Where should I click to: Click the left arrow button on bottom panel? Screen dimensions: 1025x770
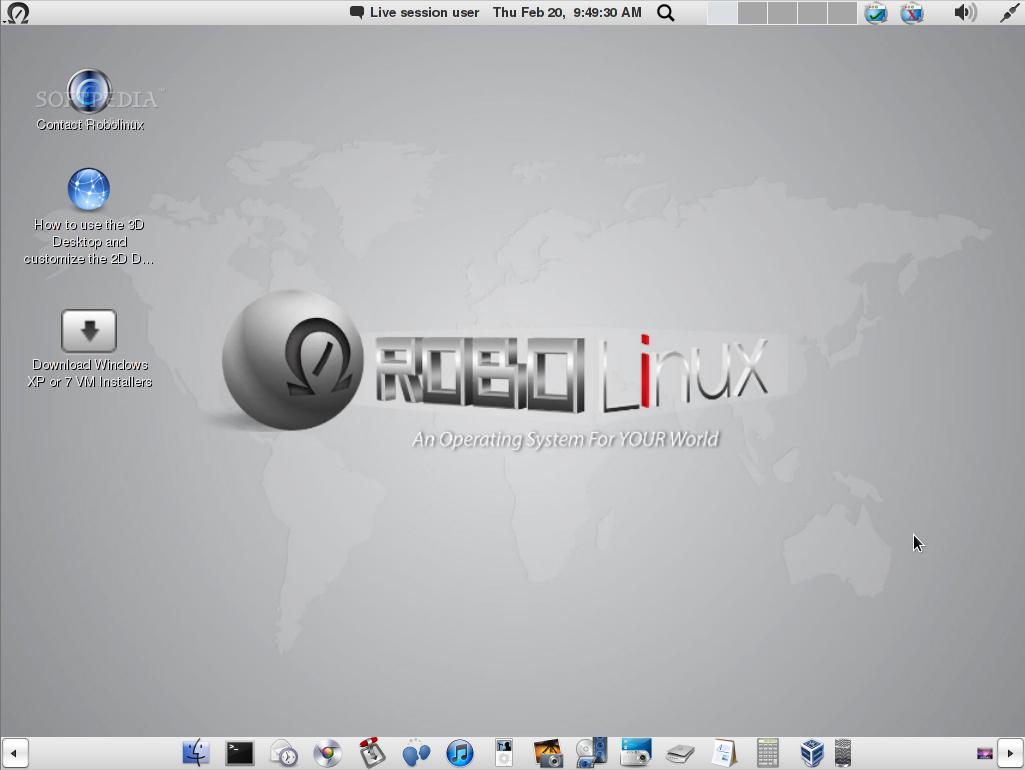[14, 753]
